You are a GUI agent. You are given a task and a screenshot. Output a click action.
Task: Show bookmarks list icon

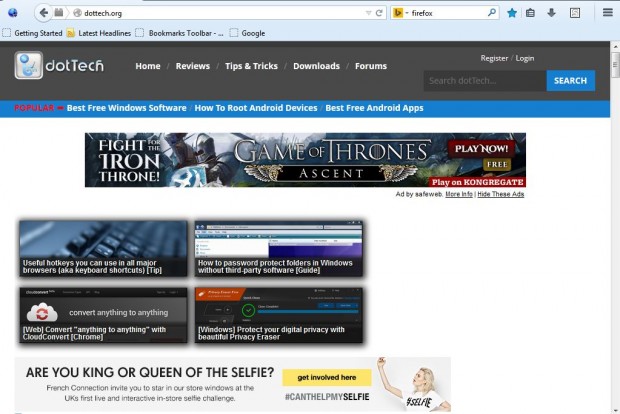click(530, 13)
